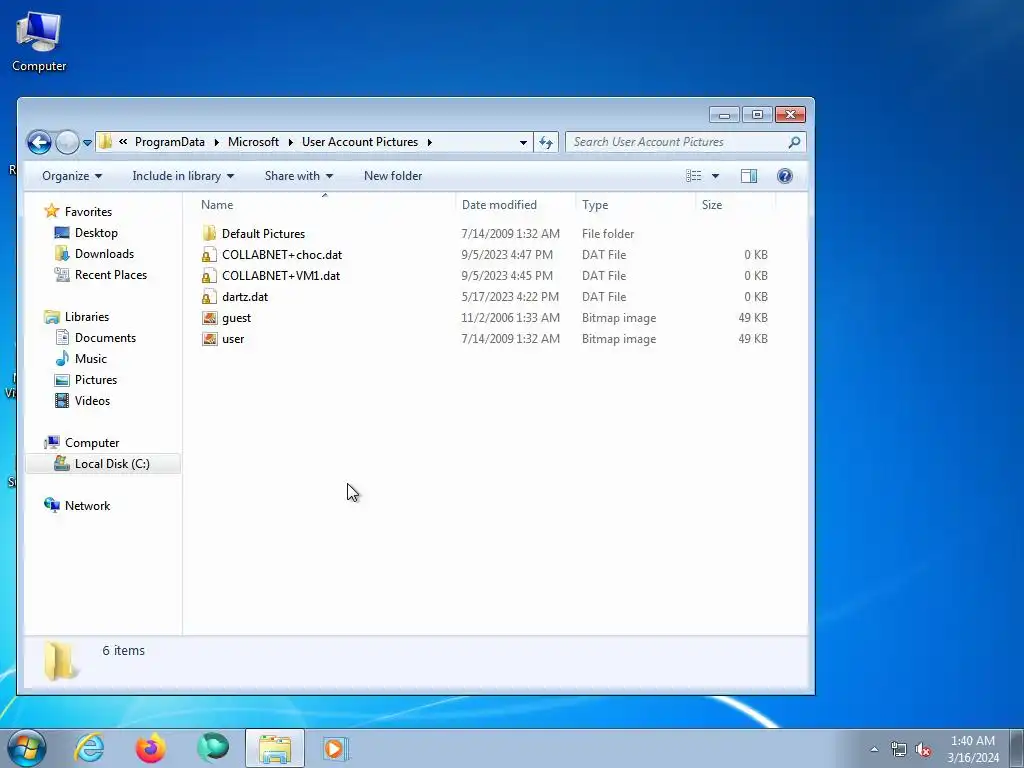Viewport: 1024px width, 768px height.
Task: Launch Firefox from the taskbar
Action: (150, 748)
